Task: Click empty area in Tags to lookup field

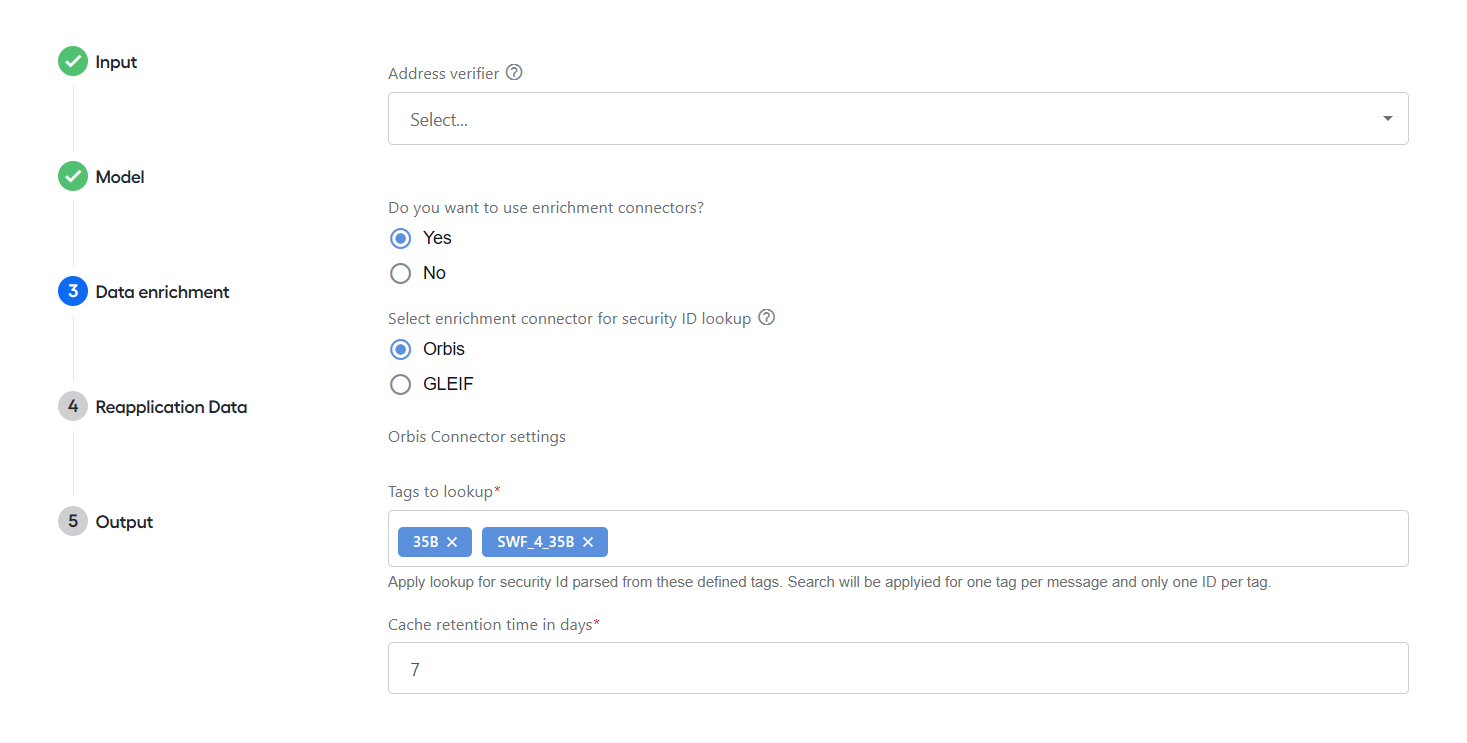Action: click(1000, 539)
